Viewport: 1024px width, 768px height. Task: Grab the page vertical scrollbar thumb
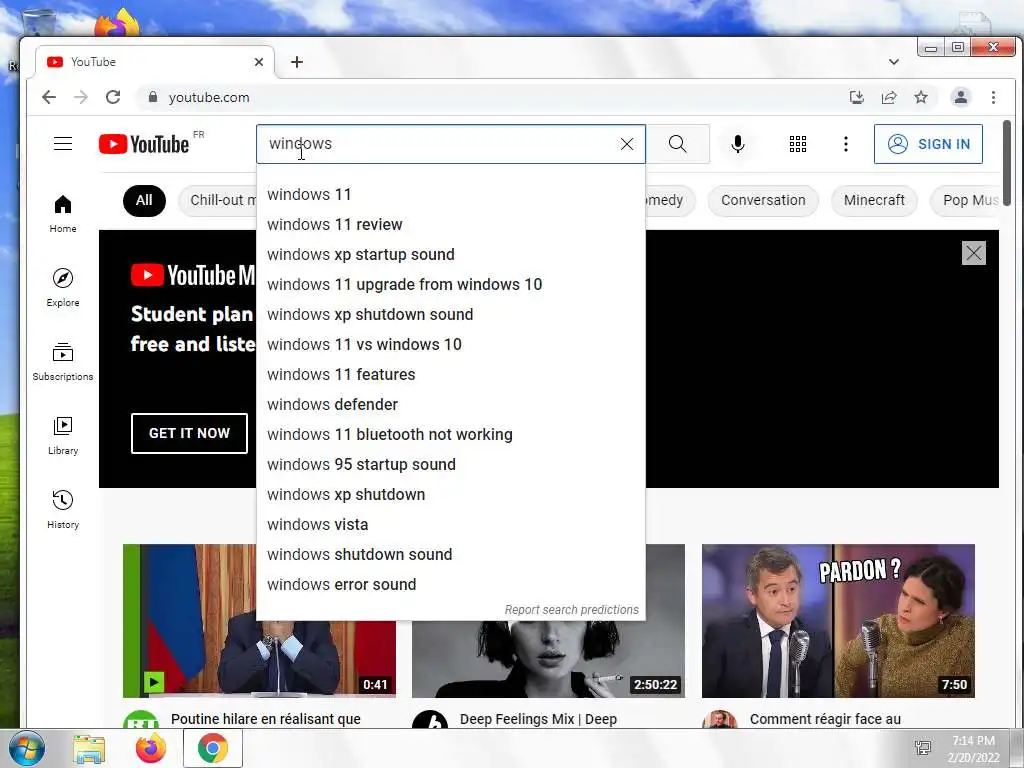click(1007, 163)
